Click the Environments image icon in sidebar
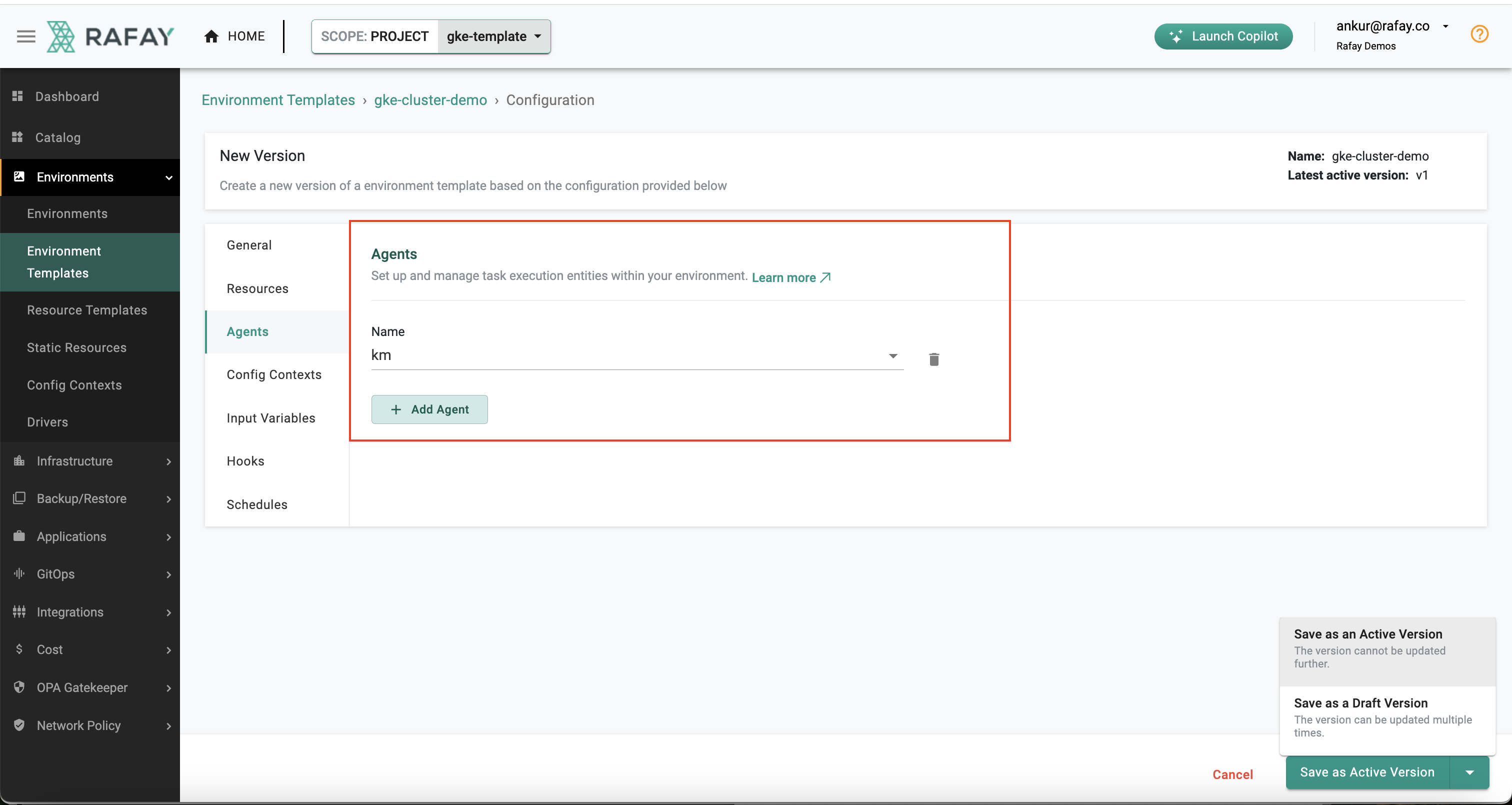 [x=19, y=176]
